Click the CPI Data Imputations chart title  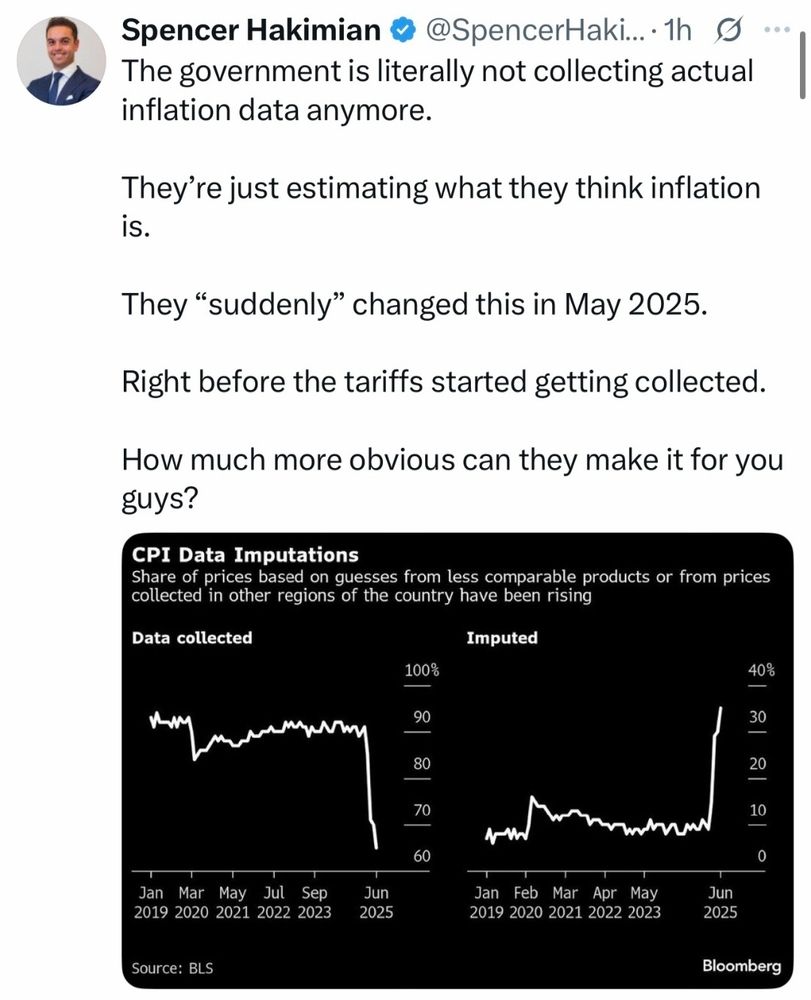(x=245, y=555)
